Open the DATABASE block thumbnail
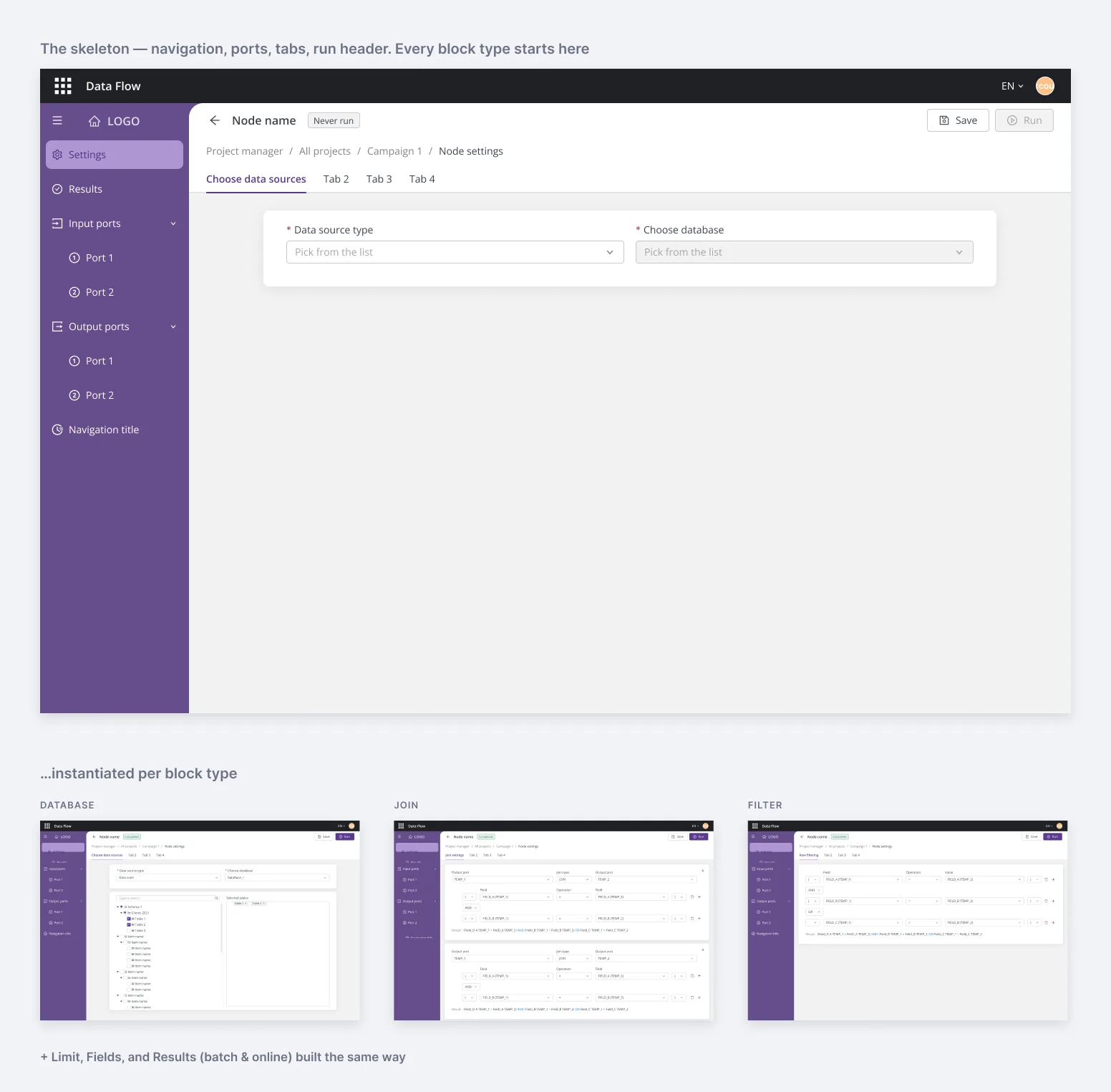The image size is (1111, 1092). point(200,920)
